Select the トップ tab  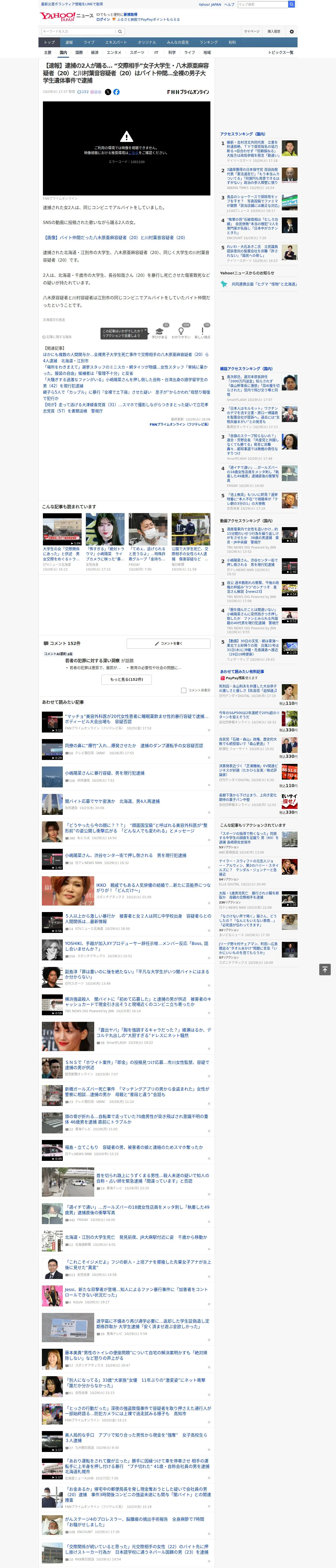click(49, 42)
